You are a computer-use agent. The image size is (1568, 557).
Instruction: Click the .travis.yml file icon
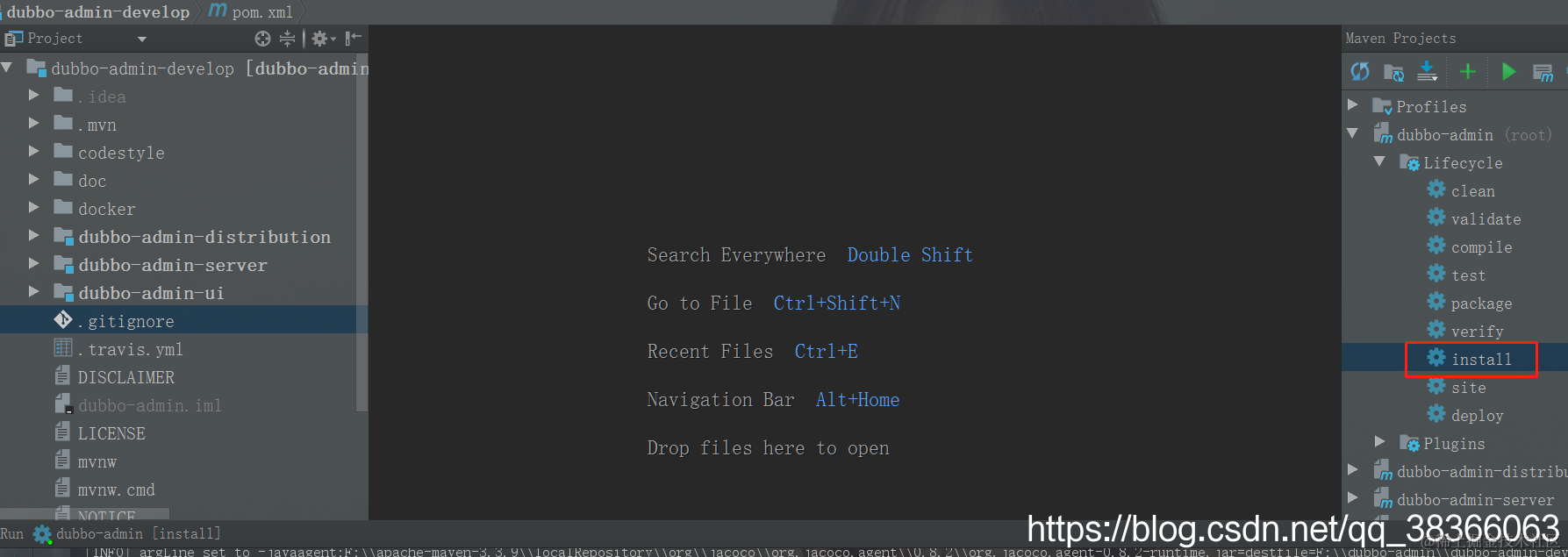pos(63,348)
